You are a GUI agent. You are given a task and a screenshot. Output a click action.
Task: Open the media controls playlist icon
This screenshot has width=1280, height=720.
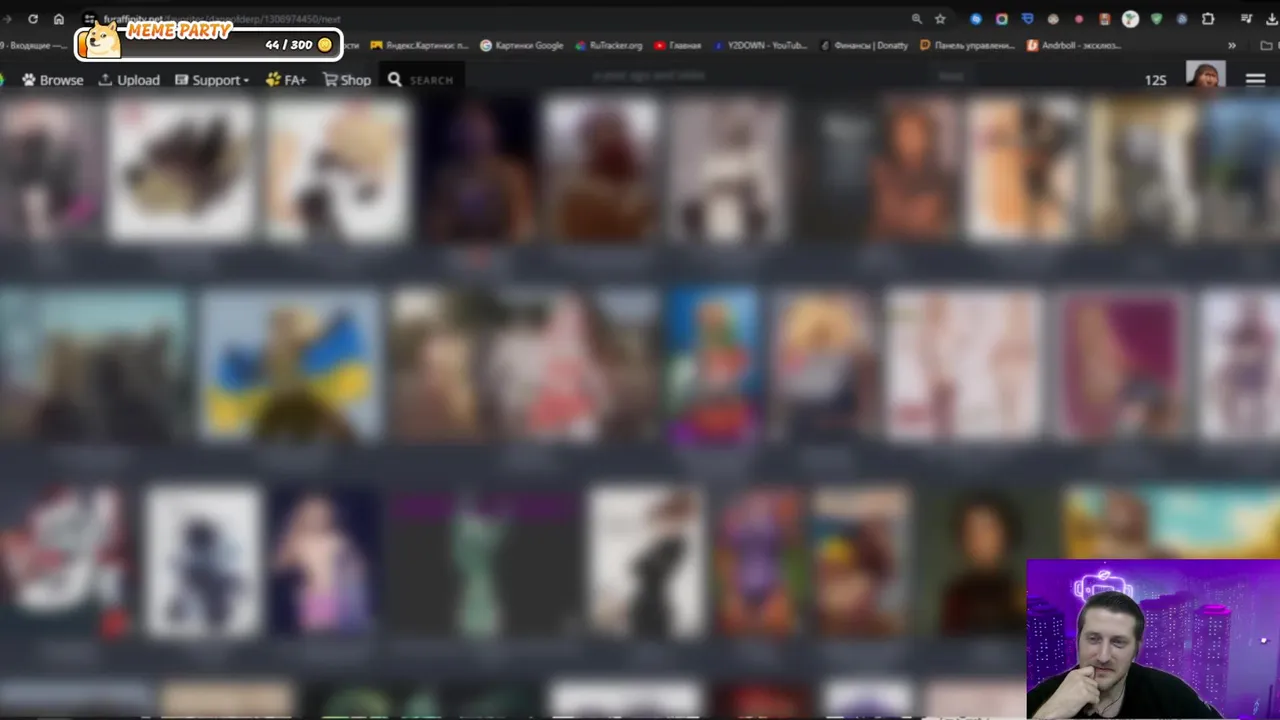tap(1246, 19)
